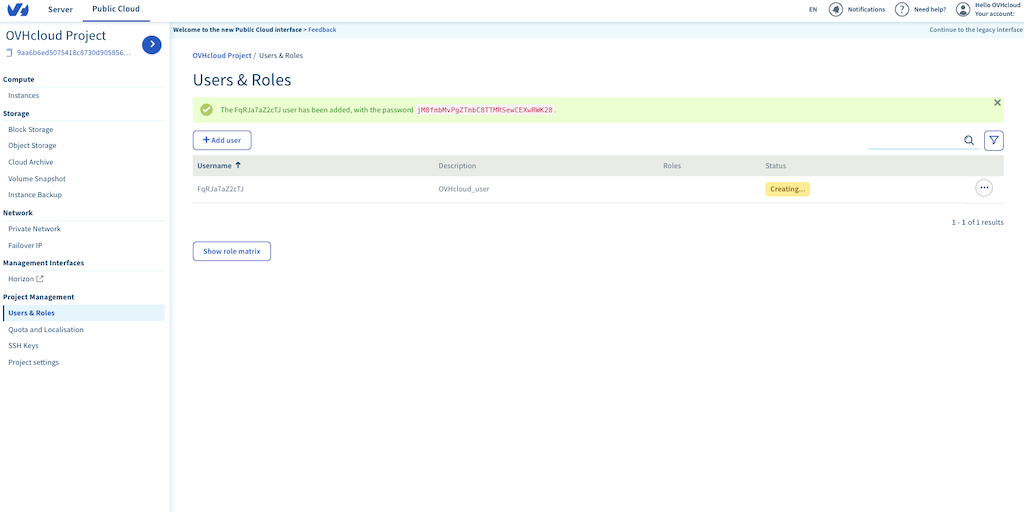1024x512 pixels.
Task: Click the Users & Roles page heading
Action: click(x=242, y=80)
